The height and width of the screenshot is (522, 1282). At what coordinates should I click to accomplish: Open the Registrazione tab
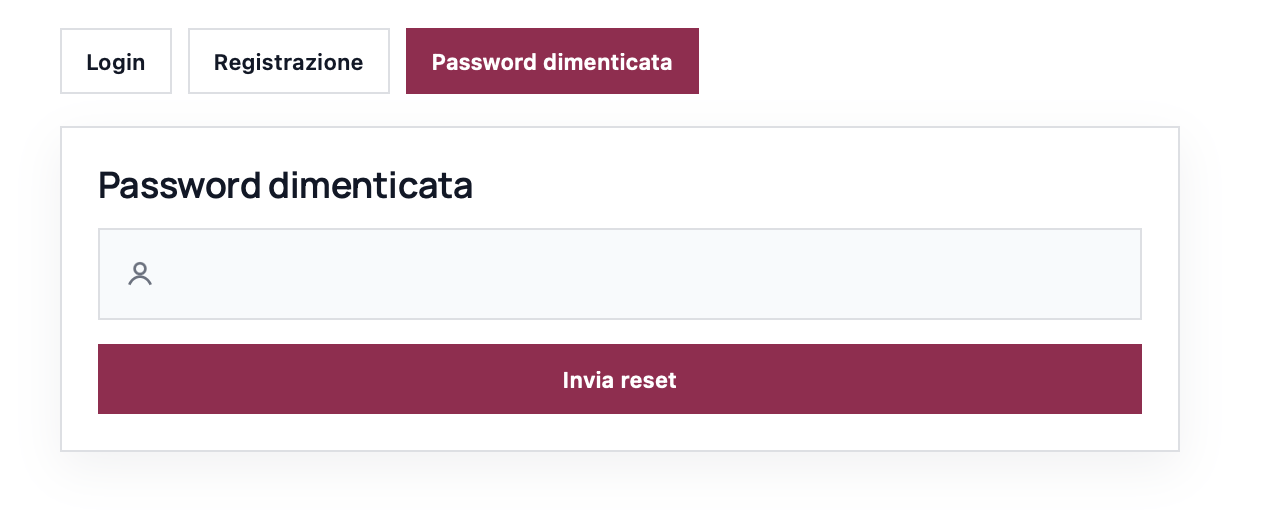pos(288,62)
